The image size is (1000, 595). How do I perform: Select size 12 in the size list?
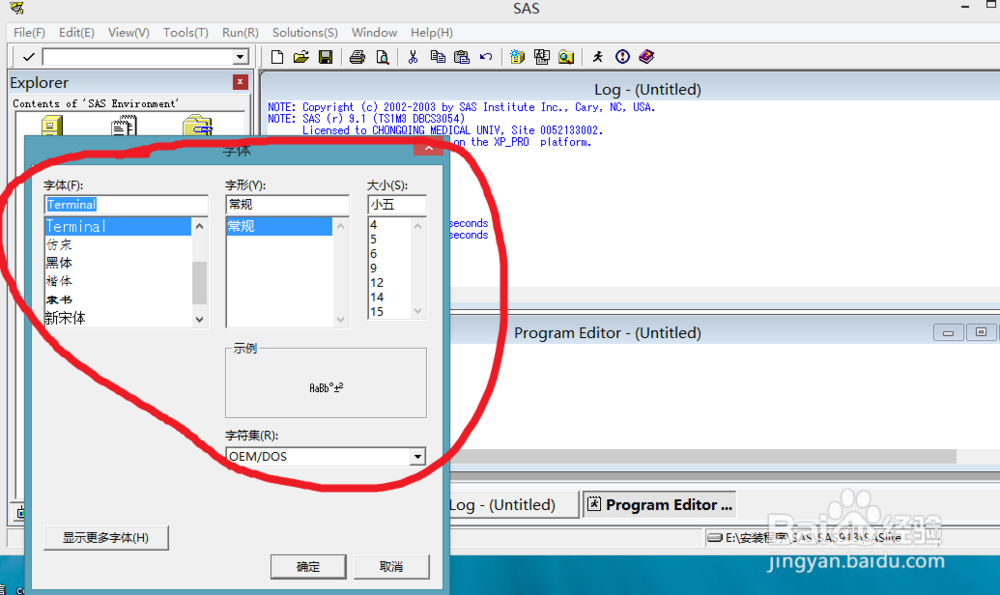tap(390, 283)
